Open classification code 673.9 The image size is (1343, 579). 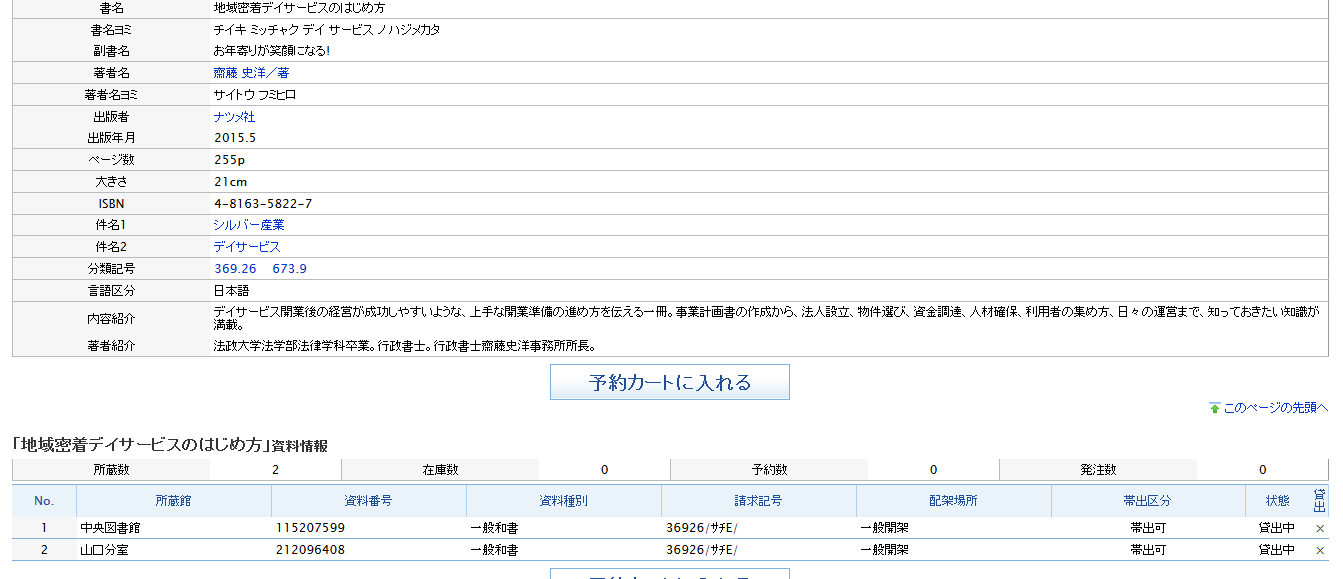click(290, 269)
